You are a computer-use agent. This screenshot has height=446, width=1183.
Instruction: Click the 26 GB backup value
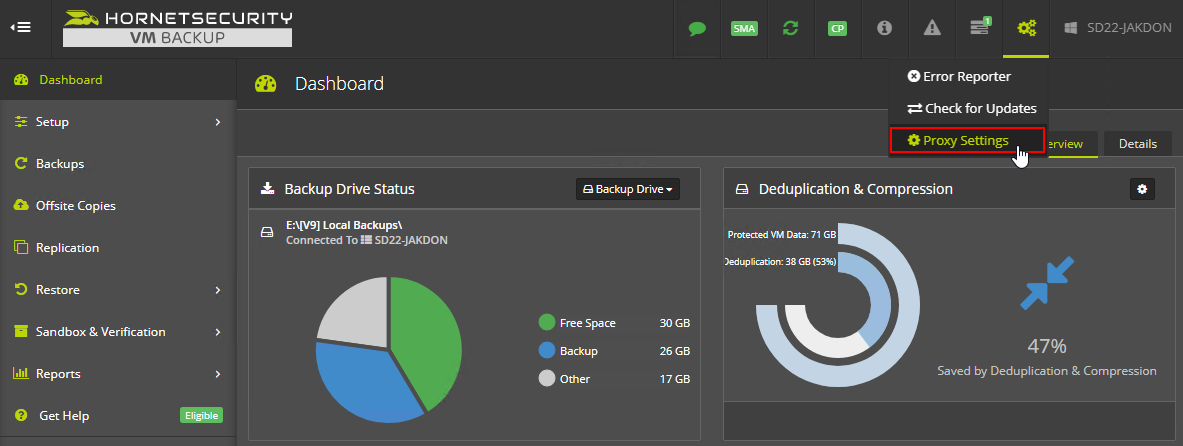674,351
